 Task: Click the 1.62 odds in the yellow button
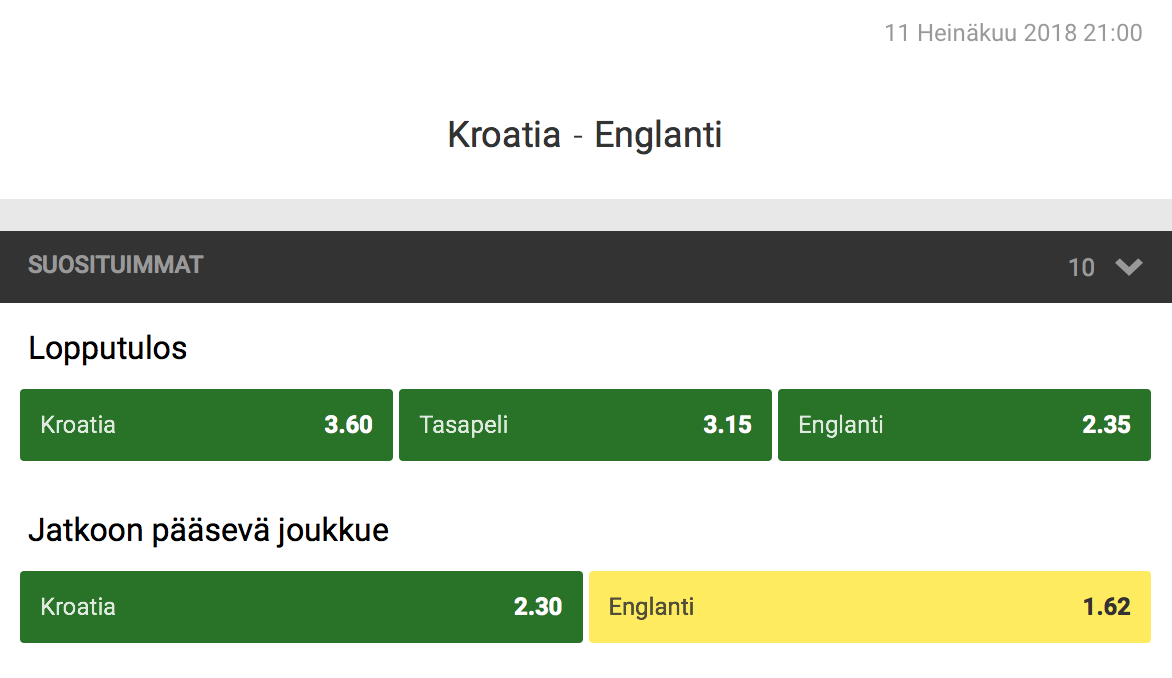[1106, 606]
